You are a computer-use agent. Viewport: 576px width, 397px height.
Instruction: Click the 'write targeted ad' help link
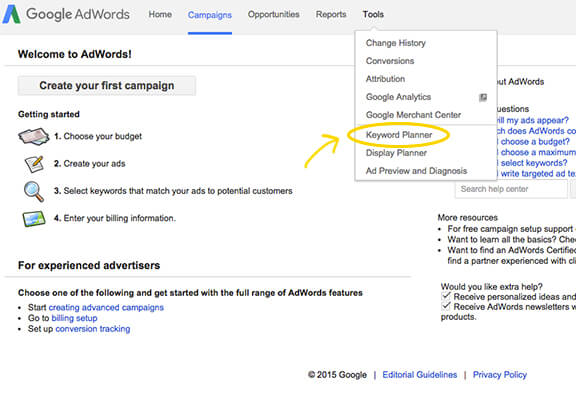click(537, 174)
